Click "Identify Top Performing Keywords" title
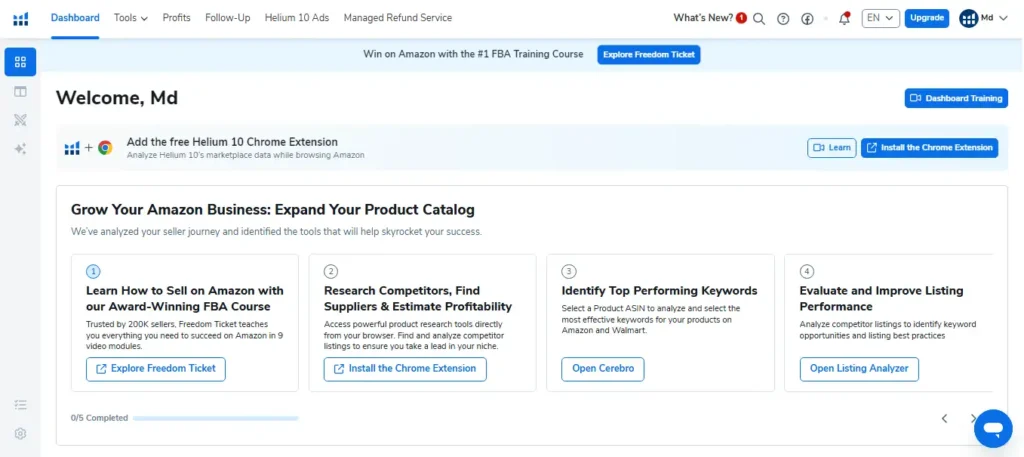1024x457 pixels. click(660, 291)
